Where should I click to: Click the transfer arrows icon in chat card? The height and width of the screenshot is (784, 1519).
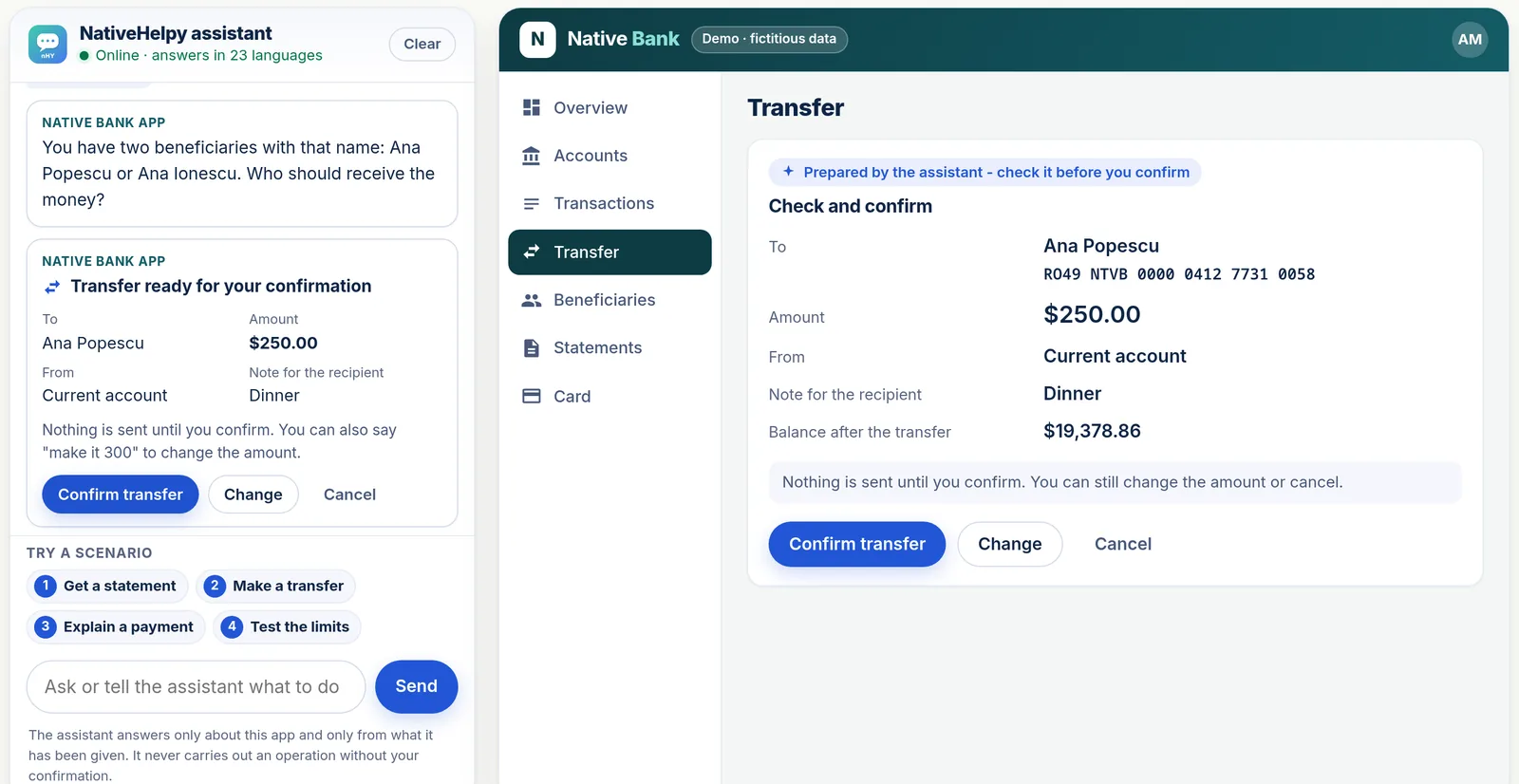click(52, 287)
